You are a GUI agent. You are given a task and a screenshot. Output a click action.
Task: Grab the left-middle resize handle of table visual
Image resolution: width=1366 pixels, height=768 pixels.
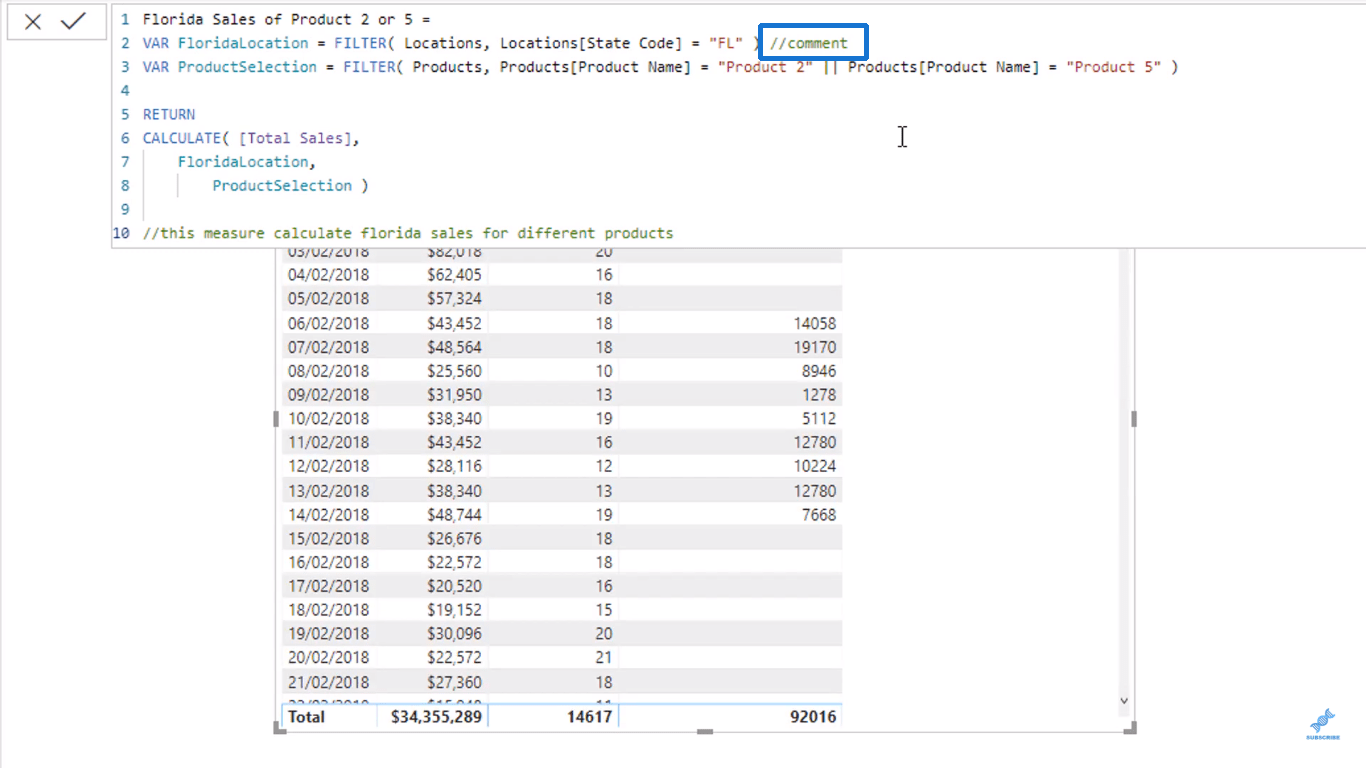pyautogui.click(x=277, y=419)
